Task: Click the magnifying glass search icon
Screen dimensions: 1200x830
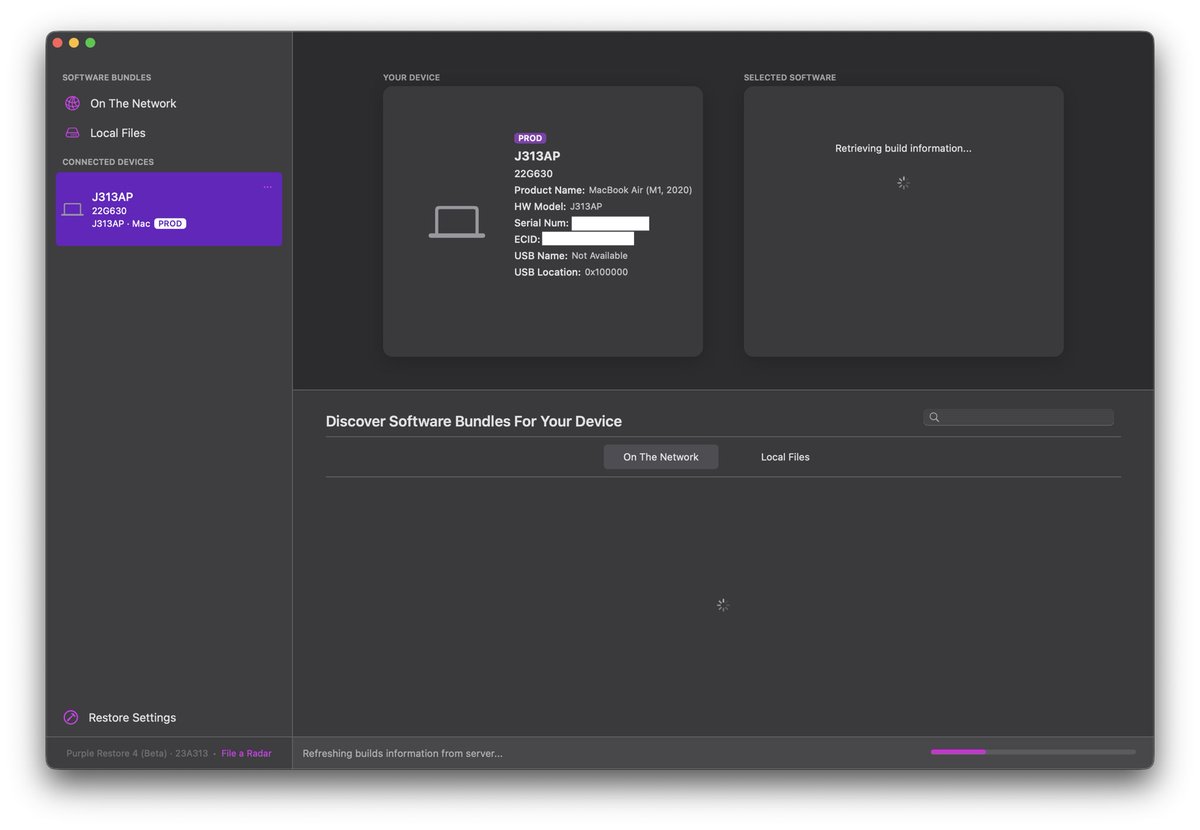Action: pyautogui.click(x=934, y=418)
